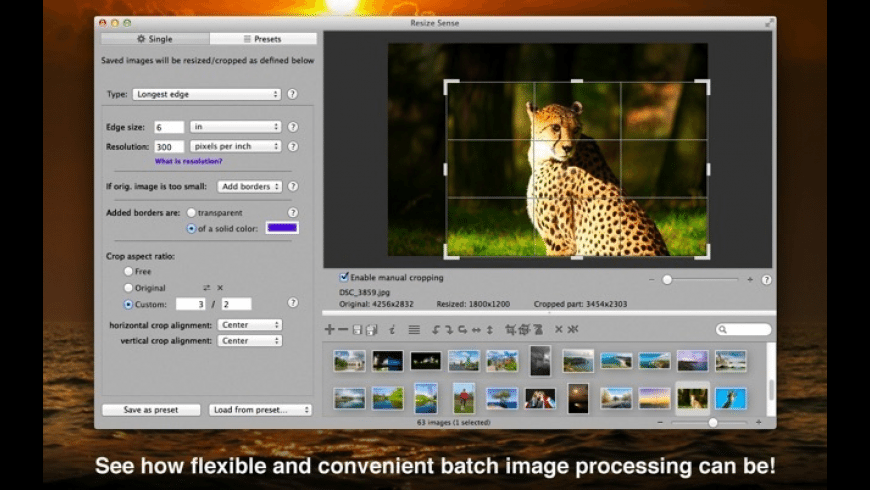Click the help icon beside Type dropdown

[293, 94]
